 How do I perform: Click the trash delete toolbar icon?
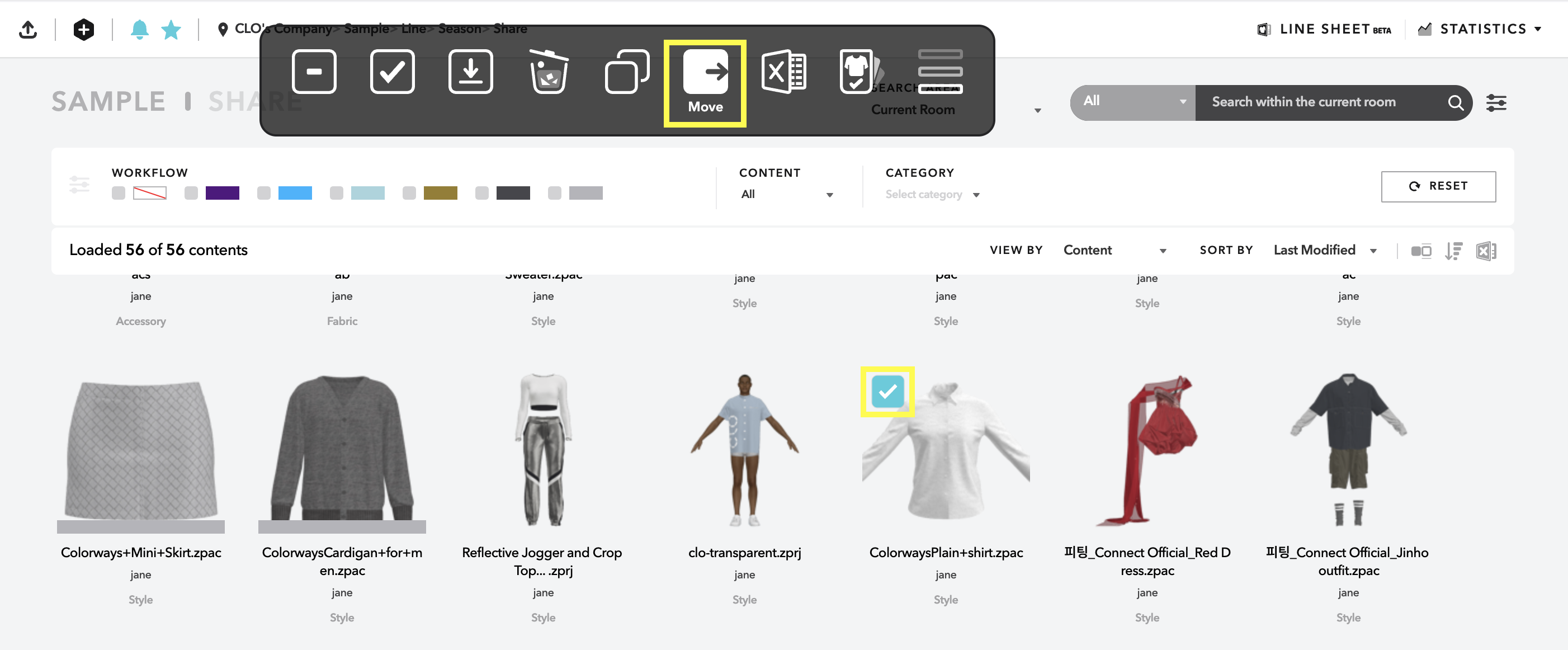click(549, 72)
